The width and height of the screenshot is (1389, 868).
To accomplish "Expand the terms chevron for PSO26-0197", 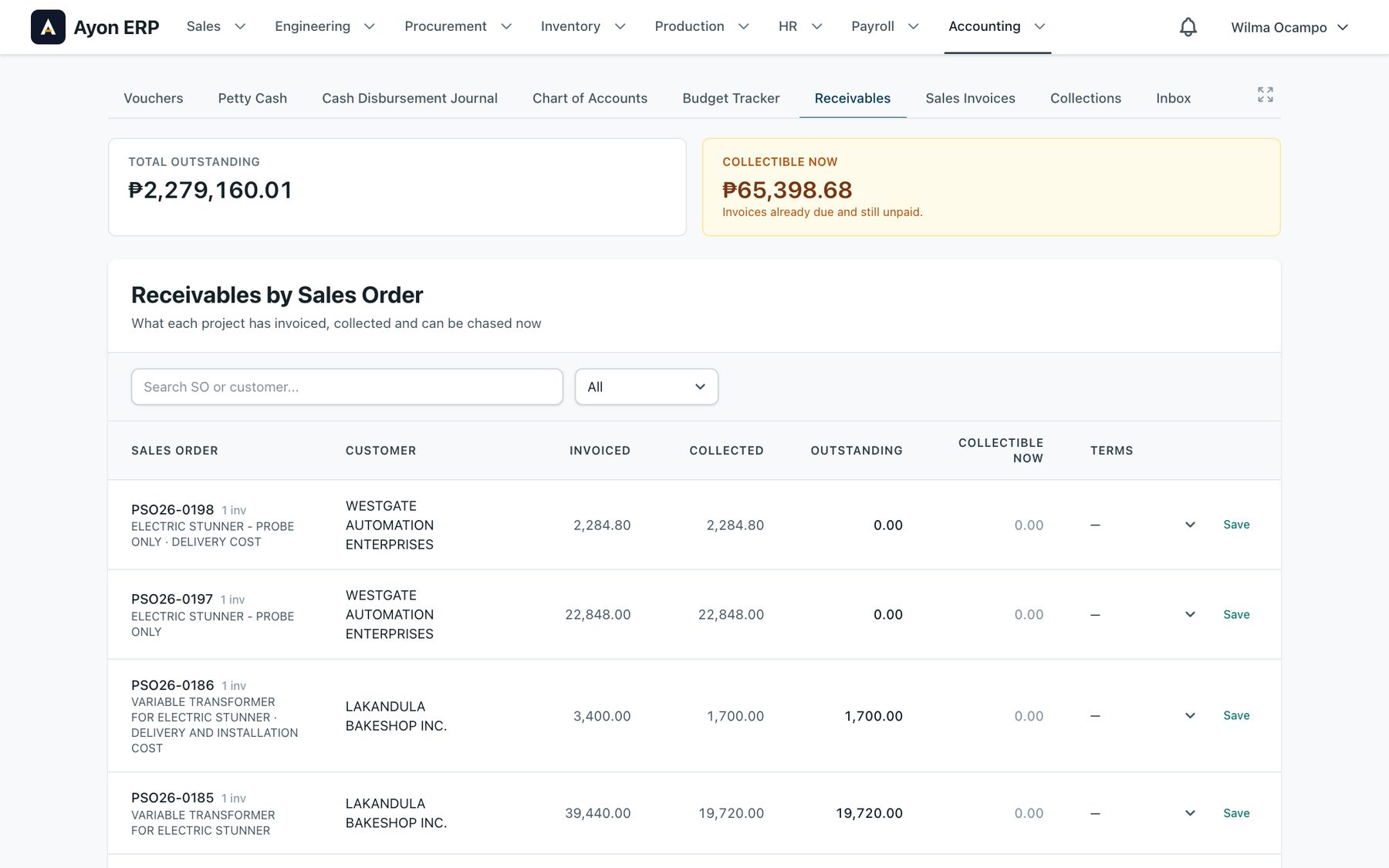I will pos(1190,614).
